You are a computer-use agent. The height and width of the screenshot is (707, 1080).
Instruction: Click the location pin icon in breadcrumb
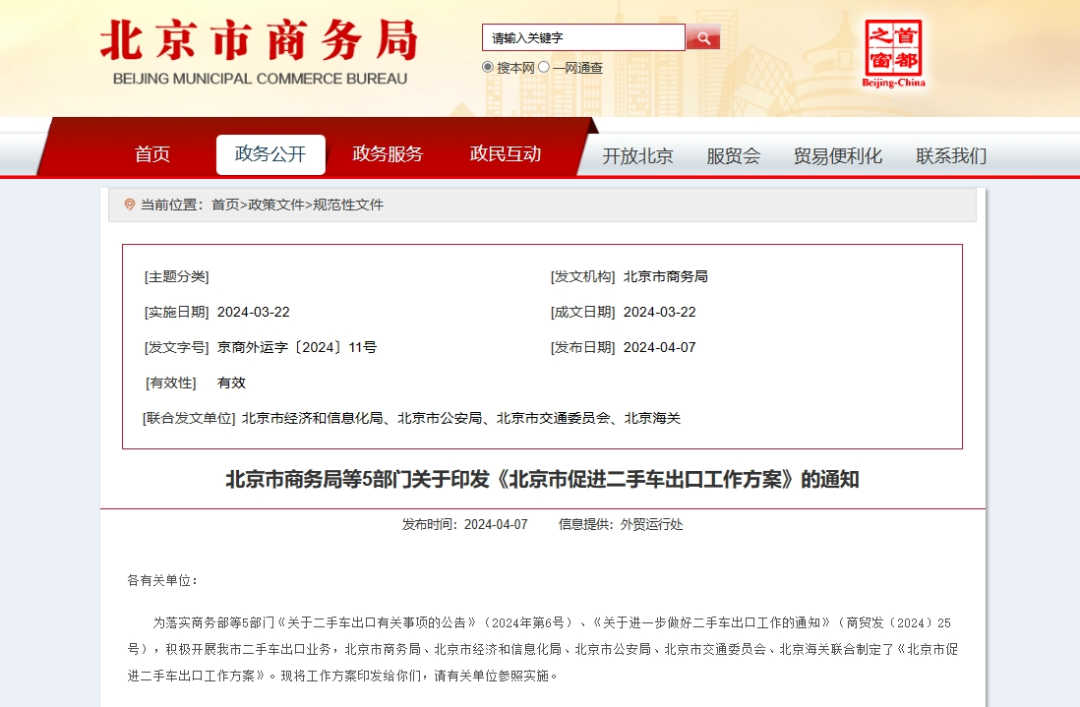[129, 205]
